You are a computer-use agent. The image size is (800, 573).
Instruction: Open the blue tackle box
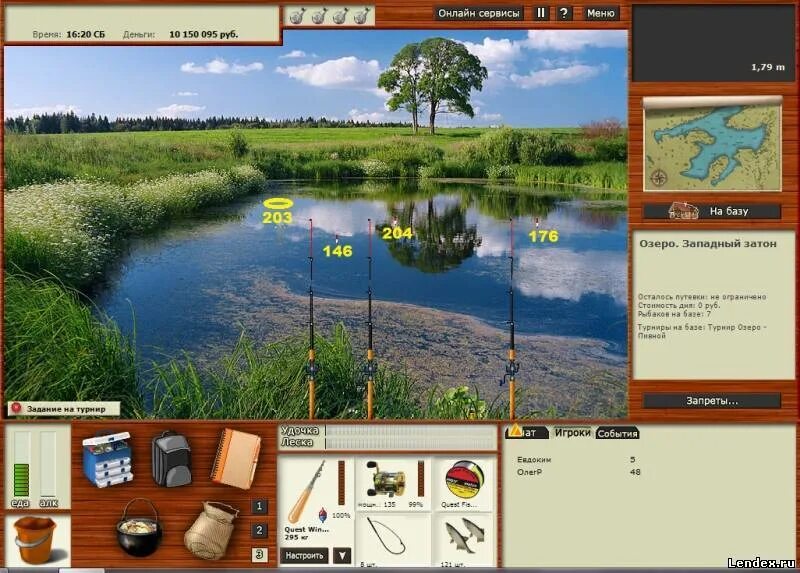click(107, 458)
